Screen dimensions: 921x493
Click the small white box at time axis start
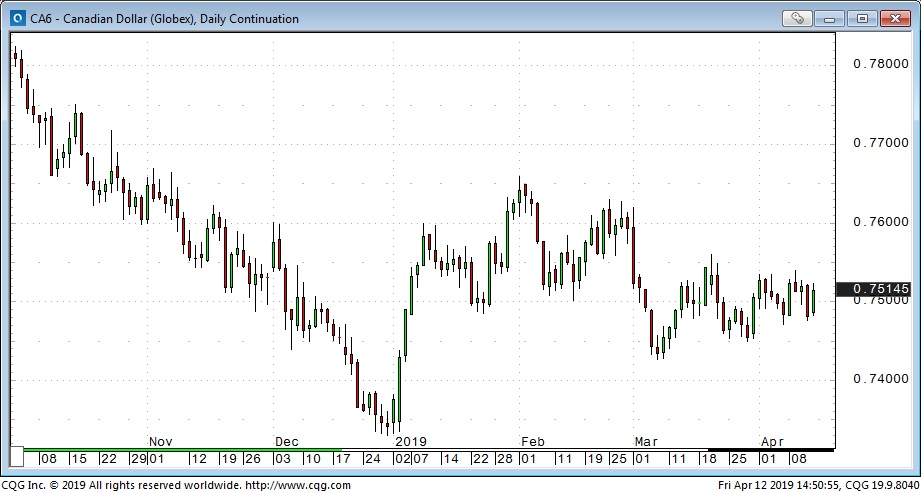point(16,457)
